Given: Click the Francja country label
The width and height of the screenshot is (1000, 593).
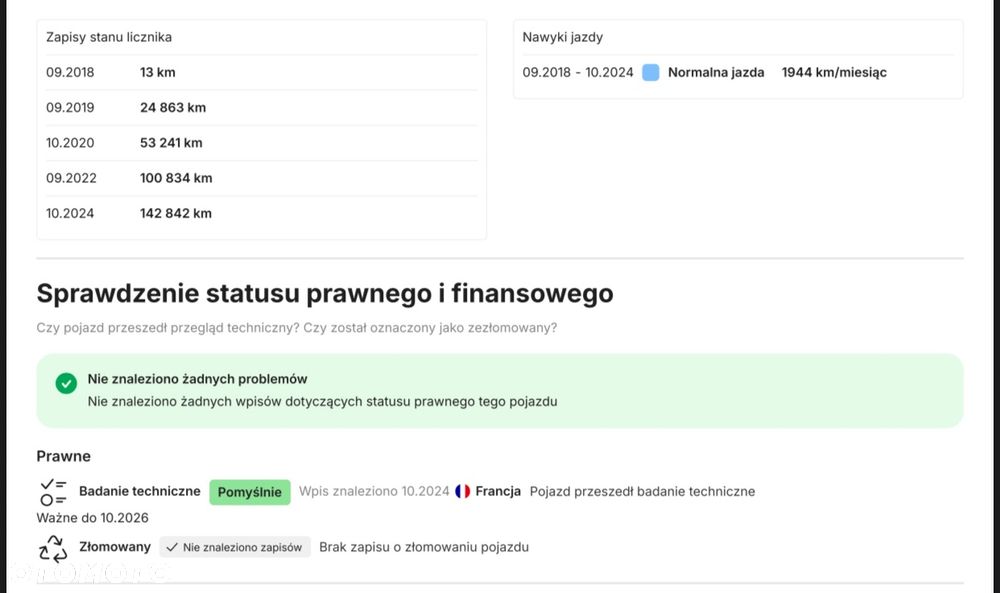Looking at the screenshot, I should [498, 492].
